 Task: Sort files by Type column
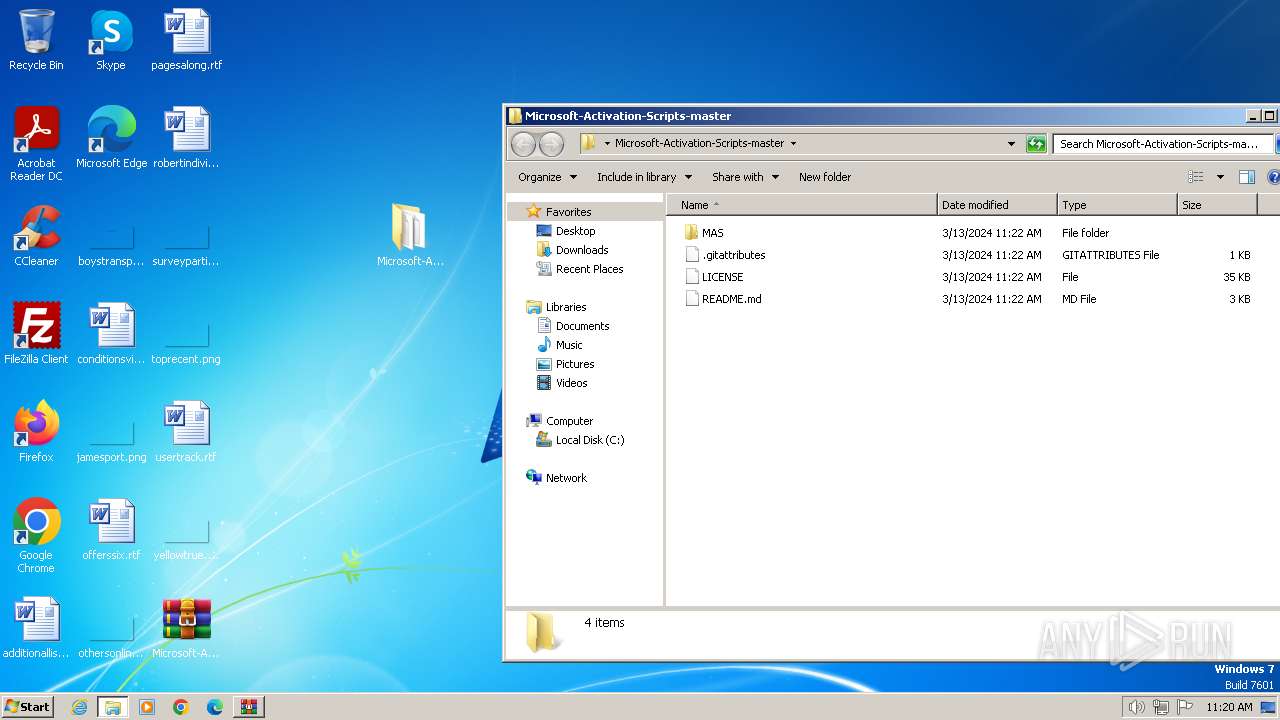pos(1117,205)
